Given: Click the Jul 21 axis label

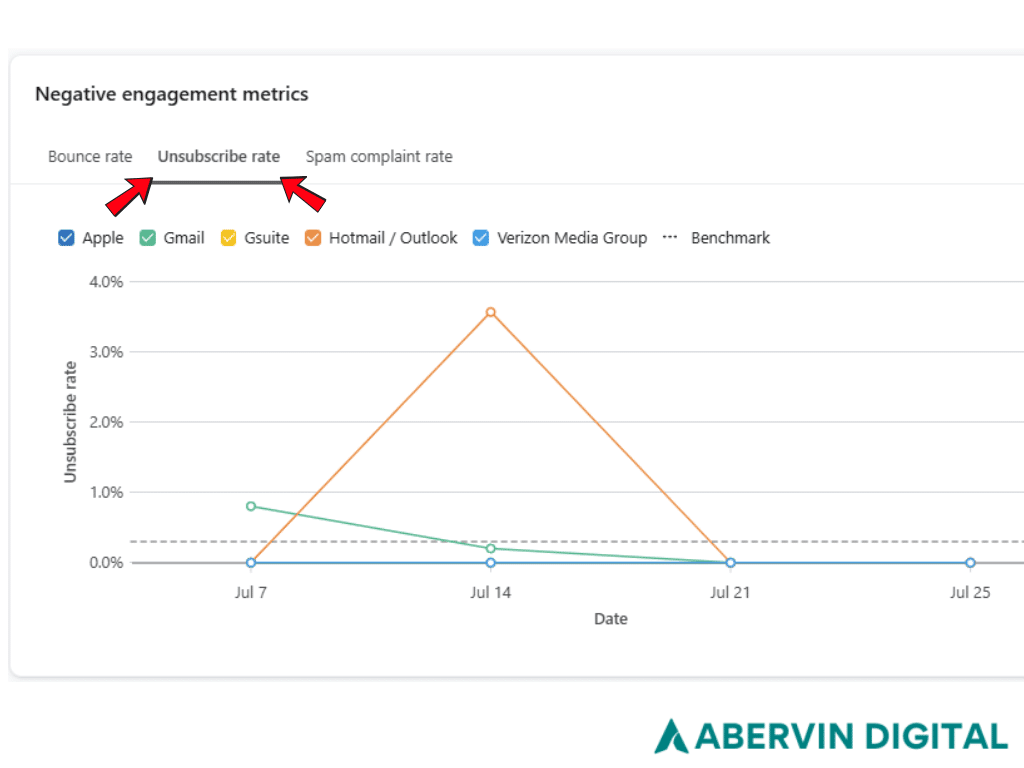Looking at the screenshot, I should pyautogui.click(x=730, y=592).
